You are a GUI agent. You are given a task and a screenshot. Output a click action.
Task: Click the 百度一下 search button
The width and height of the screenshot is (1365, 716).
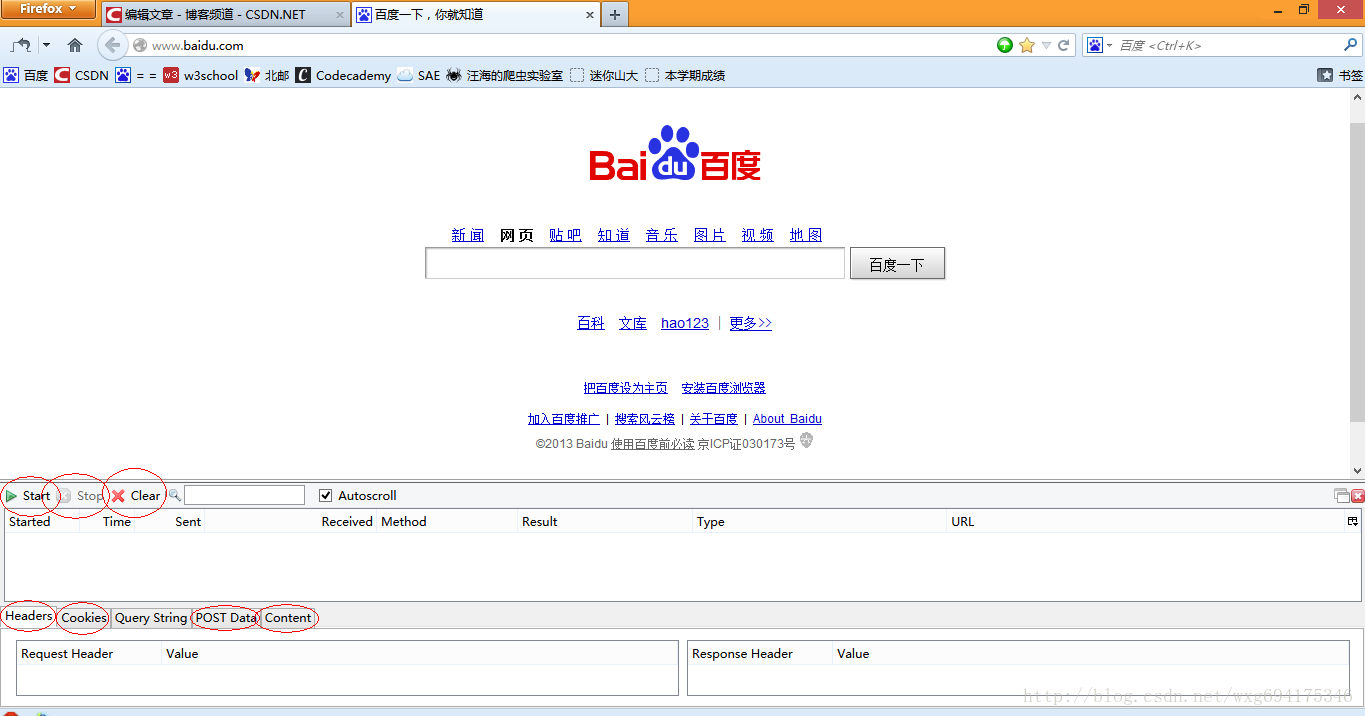897,264
